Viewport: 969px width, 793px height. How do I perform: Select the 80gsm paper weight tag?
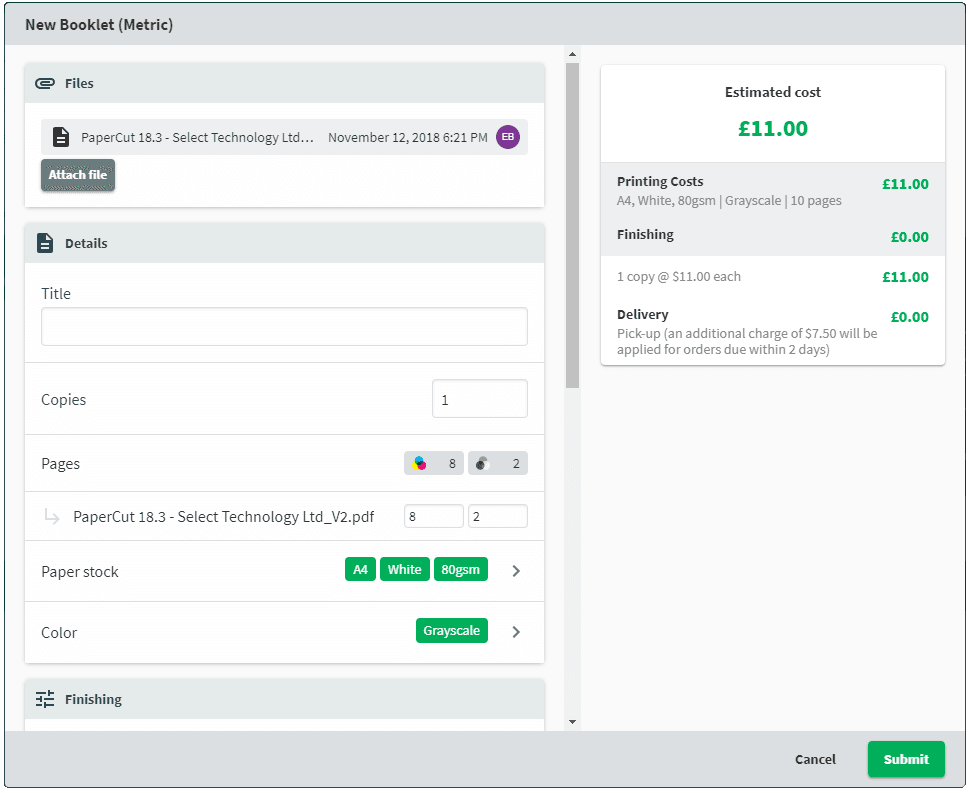click(x=460, y=569)
